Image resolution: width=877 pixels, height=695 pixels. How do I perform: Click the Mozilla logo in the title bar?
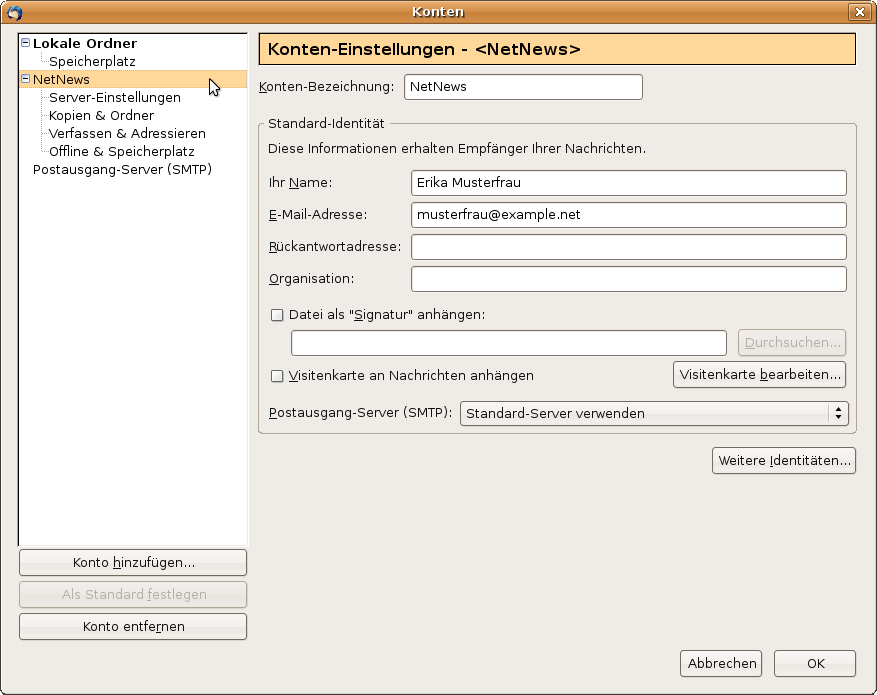(x=13, y=11)
